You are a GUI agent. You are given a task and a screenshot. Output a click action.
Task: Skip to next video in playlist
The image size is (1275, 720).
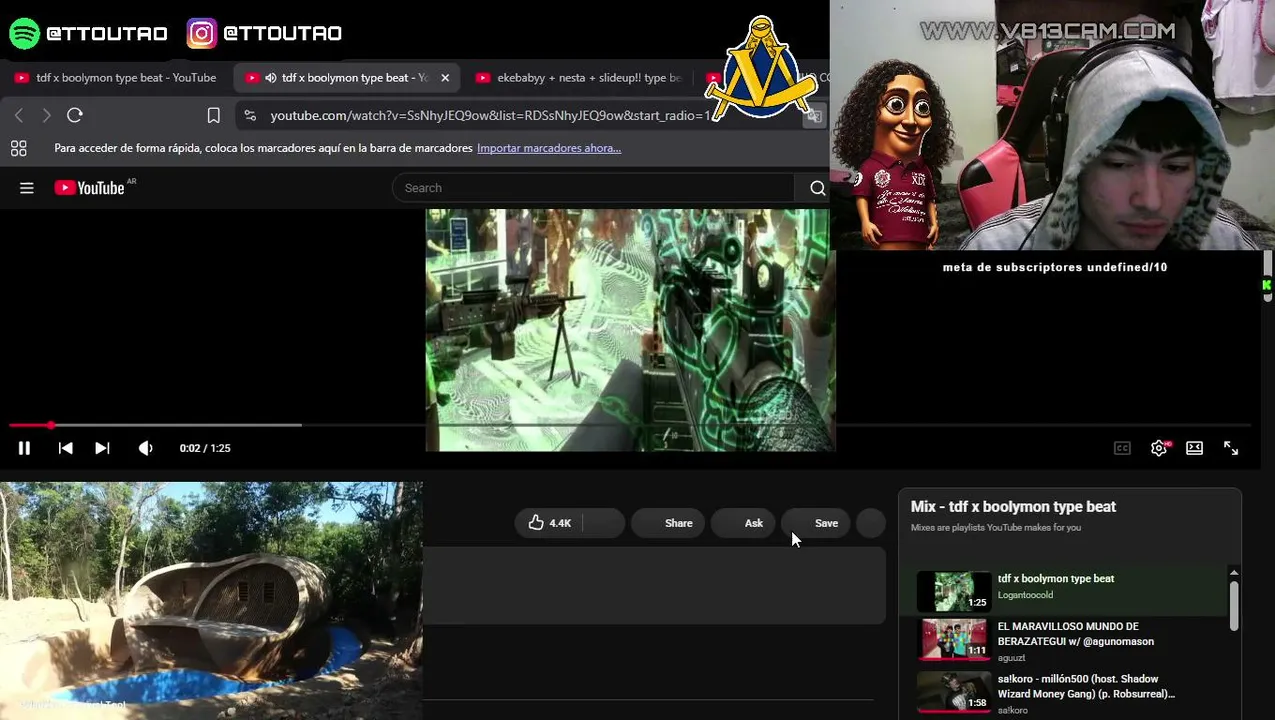tap(102, 448)
